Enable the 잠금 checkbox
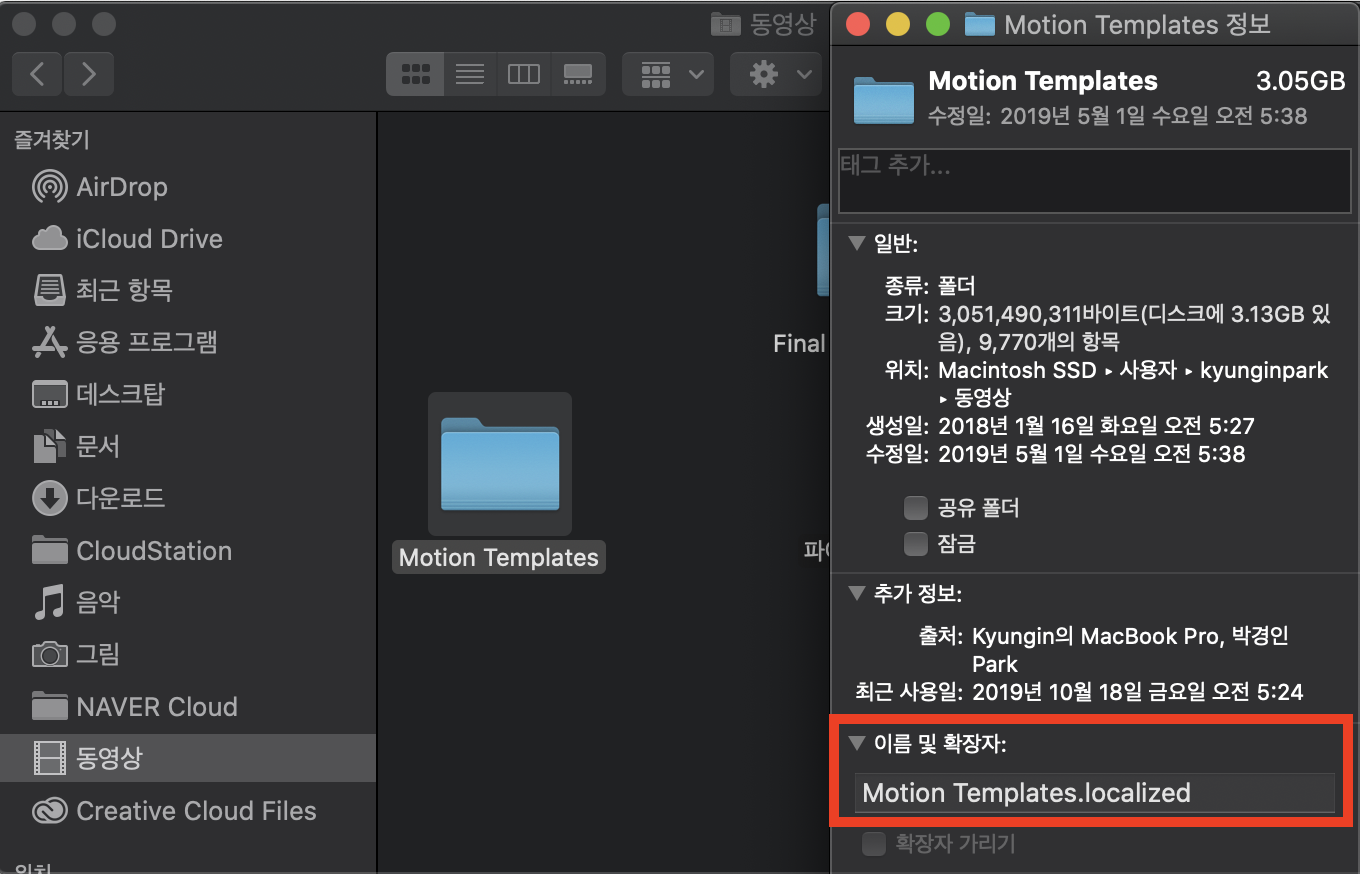Viewport: 1360px width, 874px height. coord(916,544)
